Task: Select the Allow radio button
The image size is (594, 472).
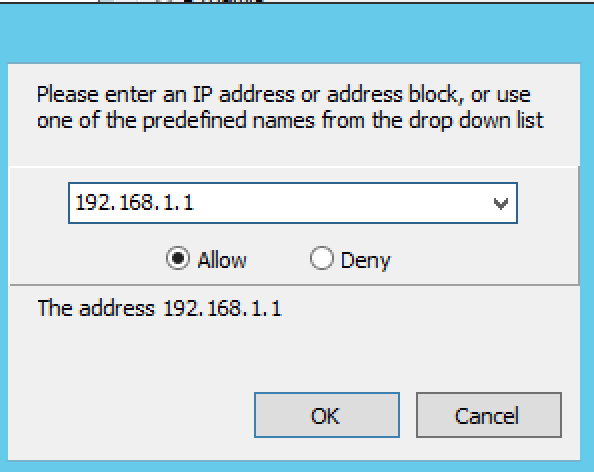Action: pos(178,258)
